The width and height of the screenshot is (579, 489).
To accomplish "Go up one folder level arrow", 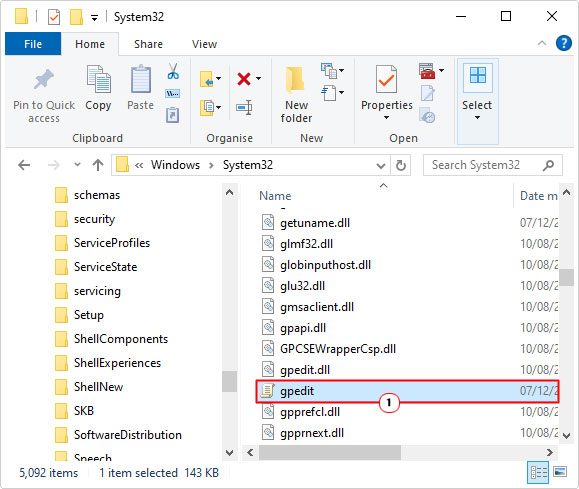I will pyautogui.click(x=98, y=165).
